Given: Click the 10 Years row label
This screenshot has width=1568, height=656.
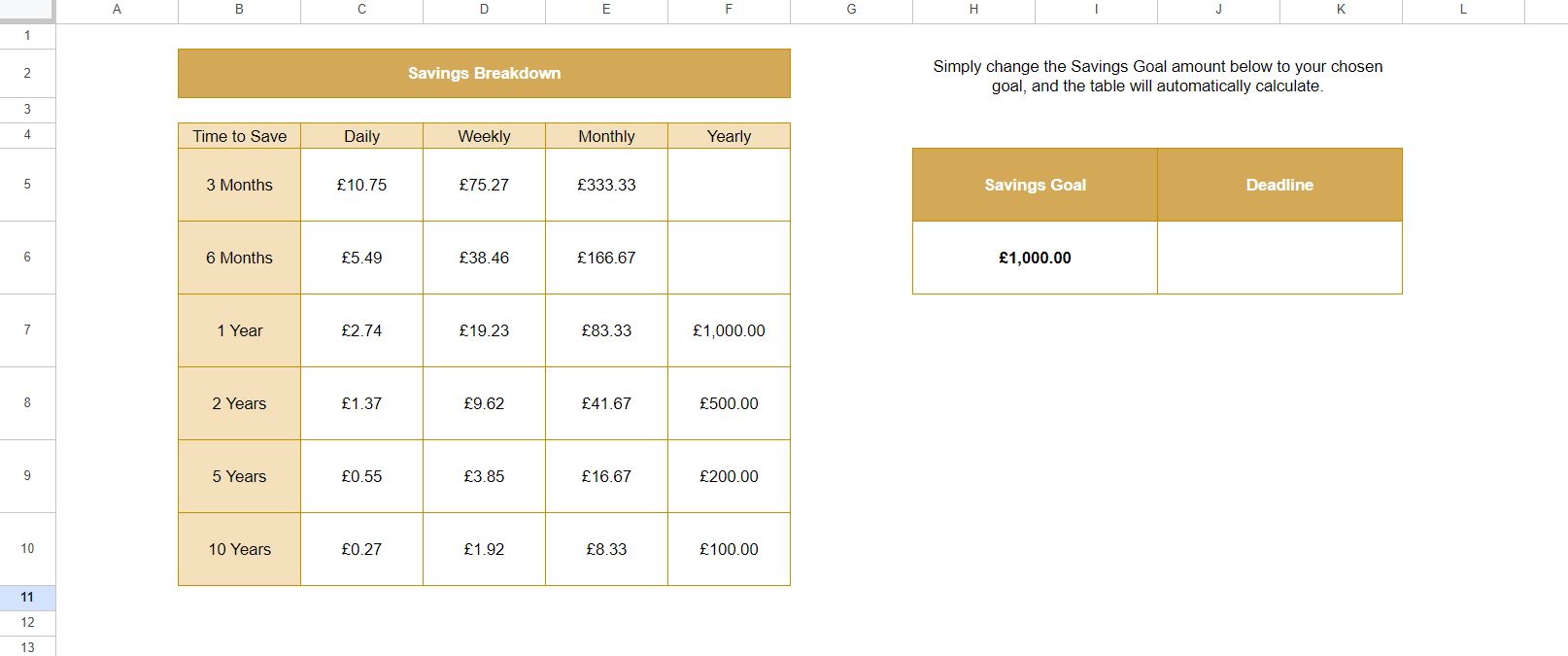Looking at the screenshot, I should tap(239, 549).
